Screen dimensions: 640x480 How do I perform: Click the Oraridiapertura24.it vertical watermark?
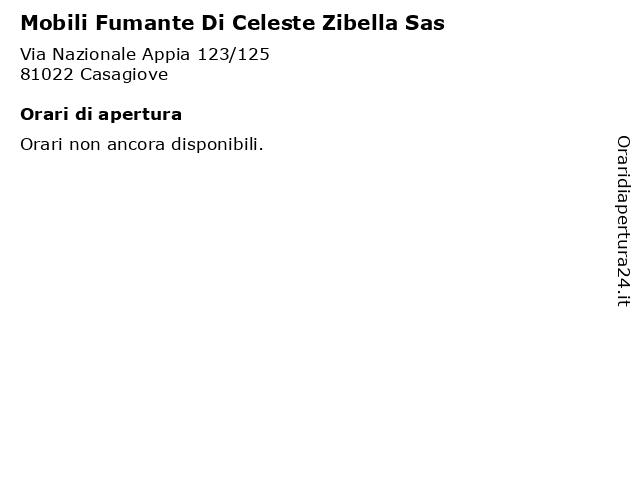[x=623, y=221]
